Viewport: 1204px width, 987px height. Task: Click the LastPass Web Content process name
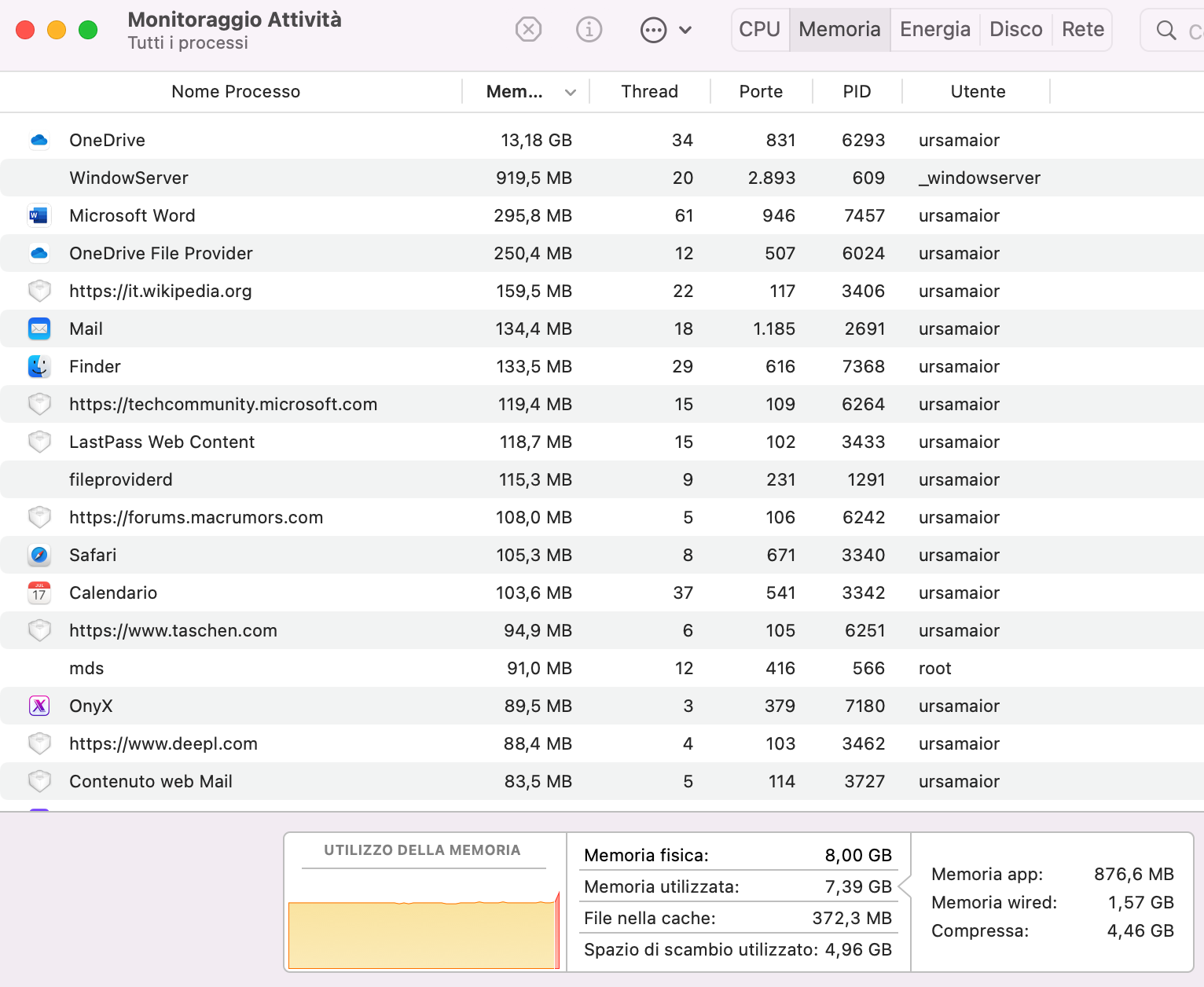162,442
